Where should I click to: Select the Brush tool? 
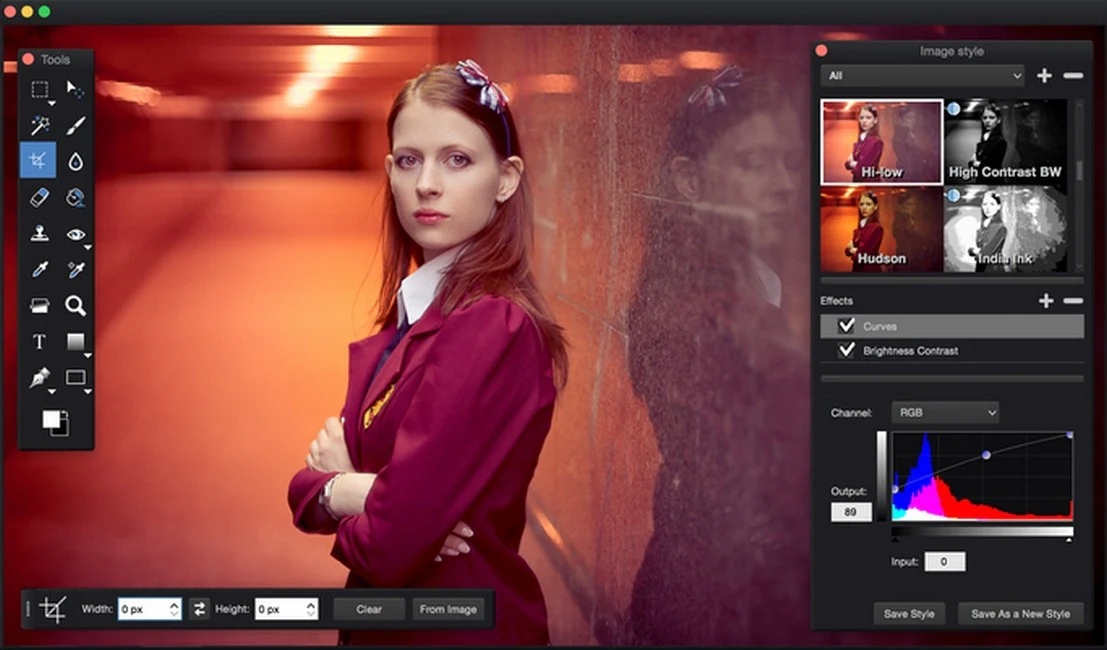[x=76, y=125]
